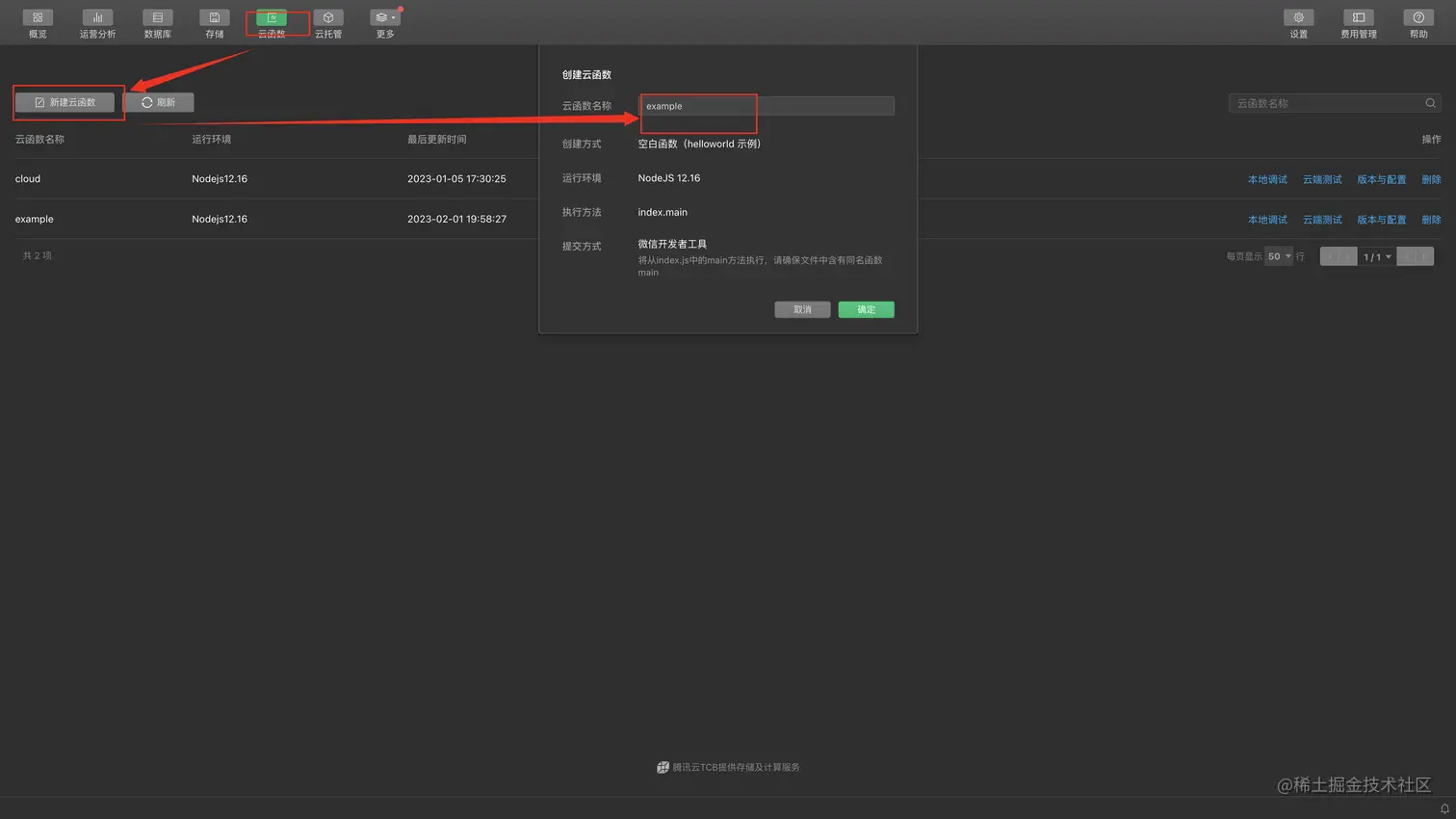The image size is (1456, 819).
Task: Click the 云函数名称 input in the dialog
Action: point(767,106)
